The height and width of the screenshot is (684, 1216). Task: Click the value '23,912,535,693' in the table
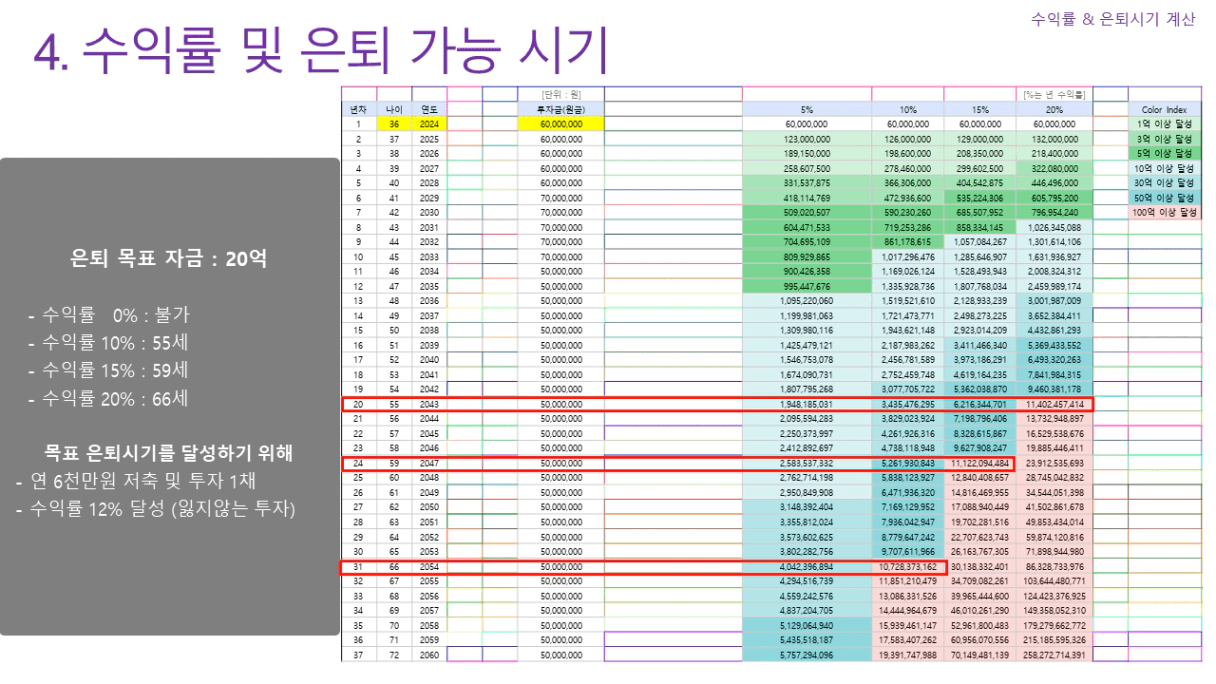pos(1054,464)
